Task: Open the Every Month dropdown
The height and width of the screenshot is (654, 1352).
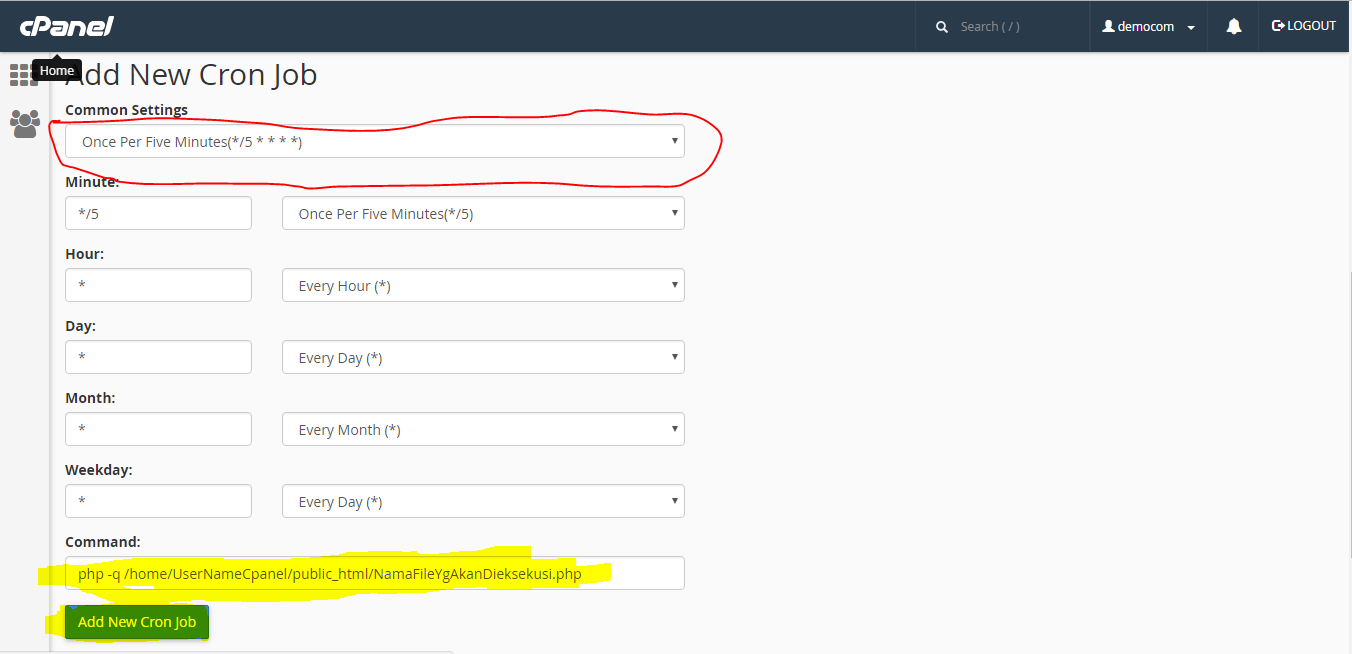Action: click(483, 429)
